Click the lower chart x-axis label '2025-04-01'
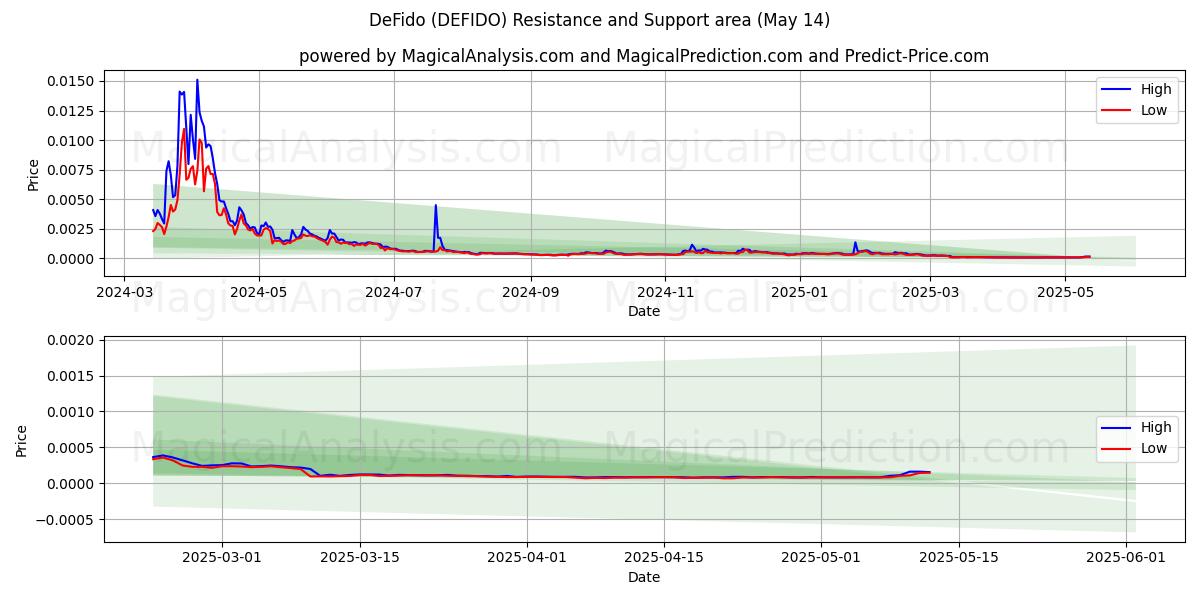1200x600 pixels. coord(526,558)
